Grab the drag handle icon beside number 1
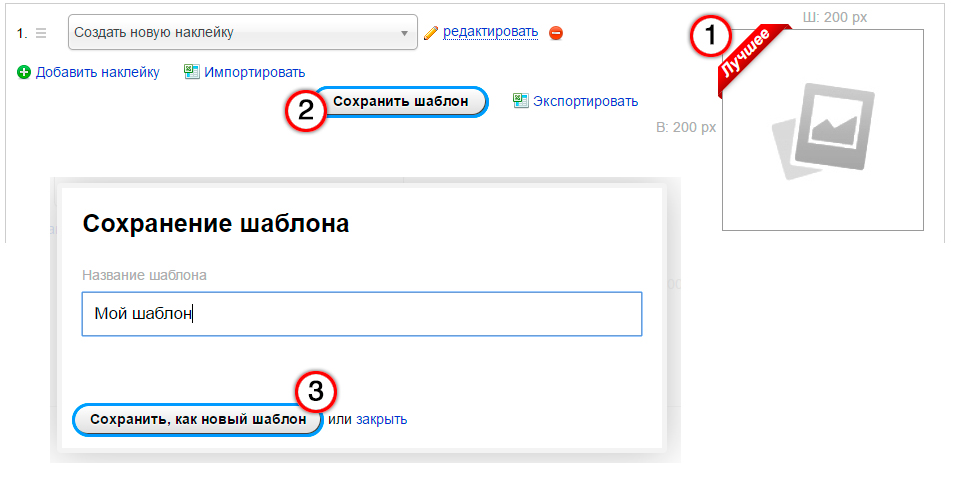 pyautogui.click(x=41, y=33)
